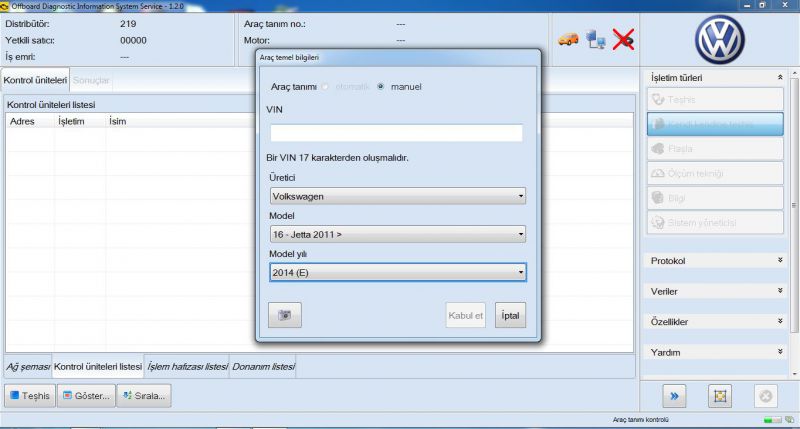This screenshot has height=429, width=800.
Task: Click the Sistem yöneticisi mode button
Action: [x=715, y=222]
